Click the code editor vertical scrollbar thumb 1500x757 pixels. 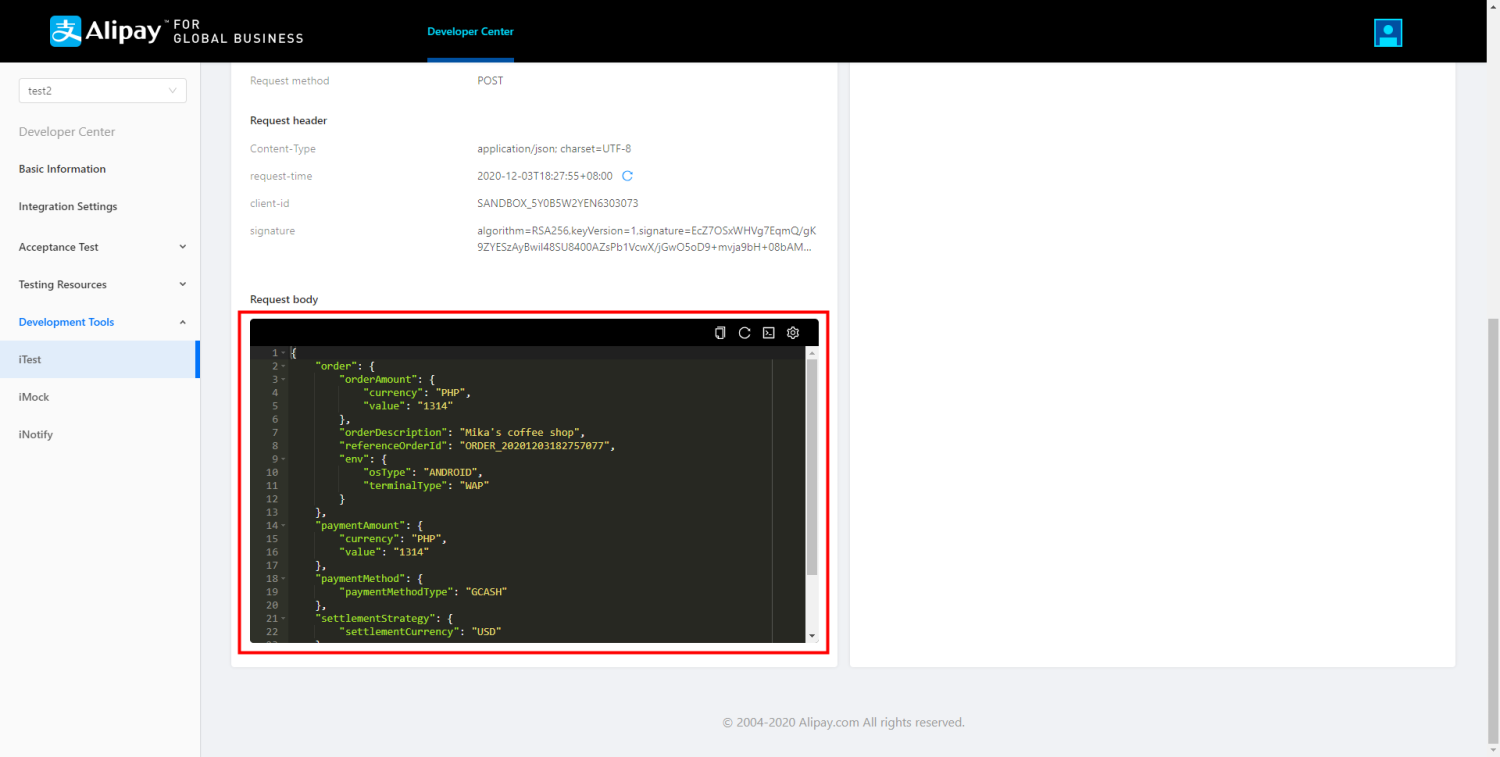(812, 467)
